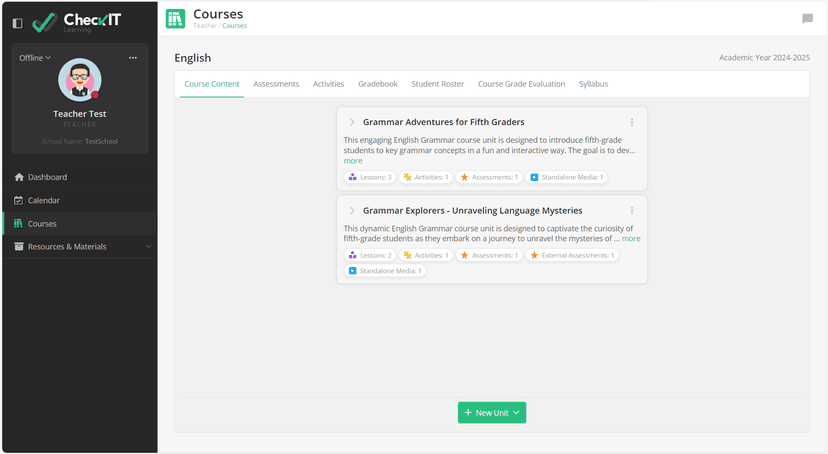
Task: Click Assessments: 1 badge in Grammar Explorers
Action: [489, 255]
